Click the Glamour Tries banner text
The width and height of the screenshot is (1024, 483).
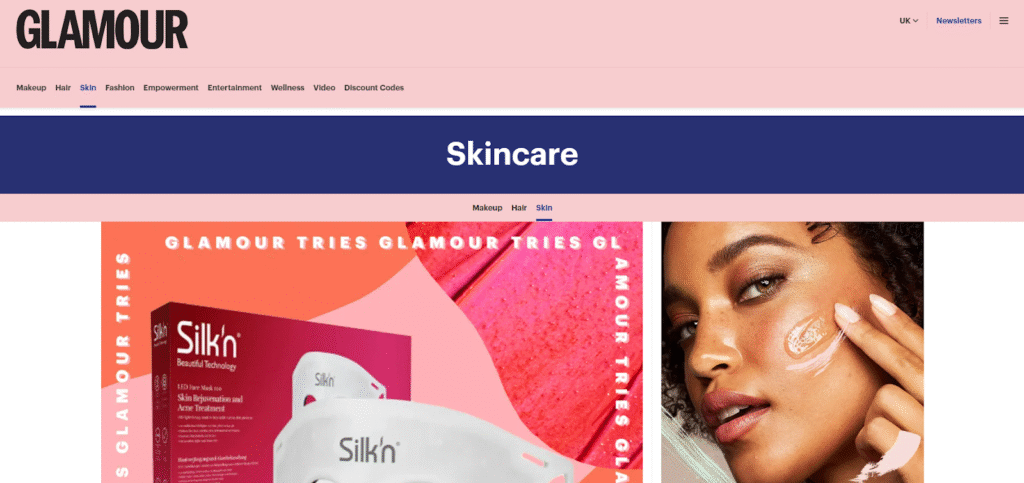[392, 243]
